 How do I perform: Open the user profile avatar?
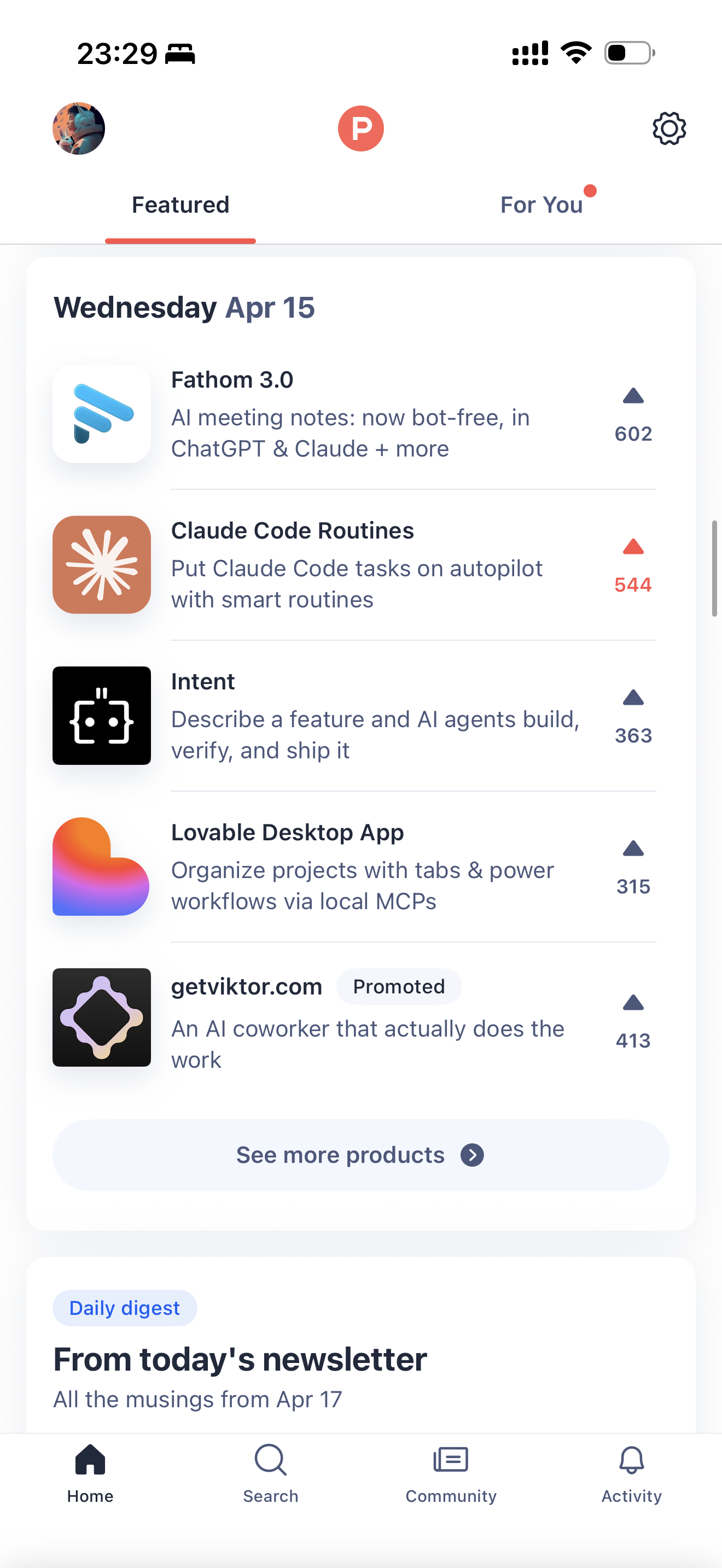(x=79, y=128)
